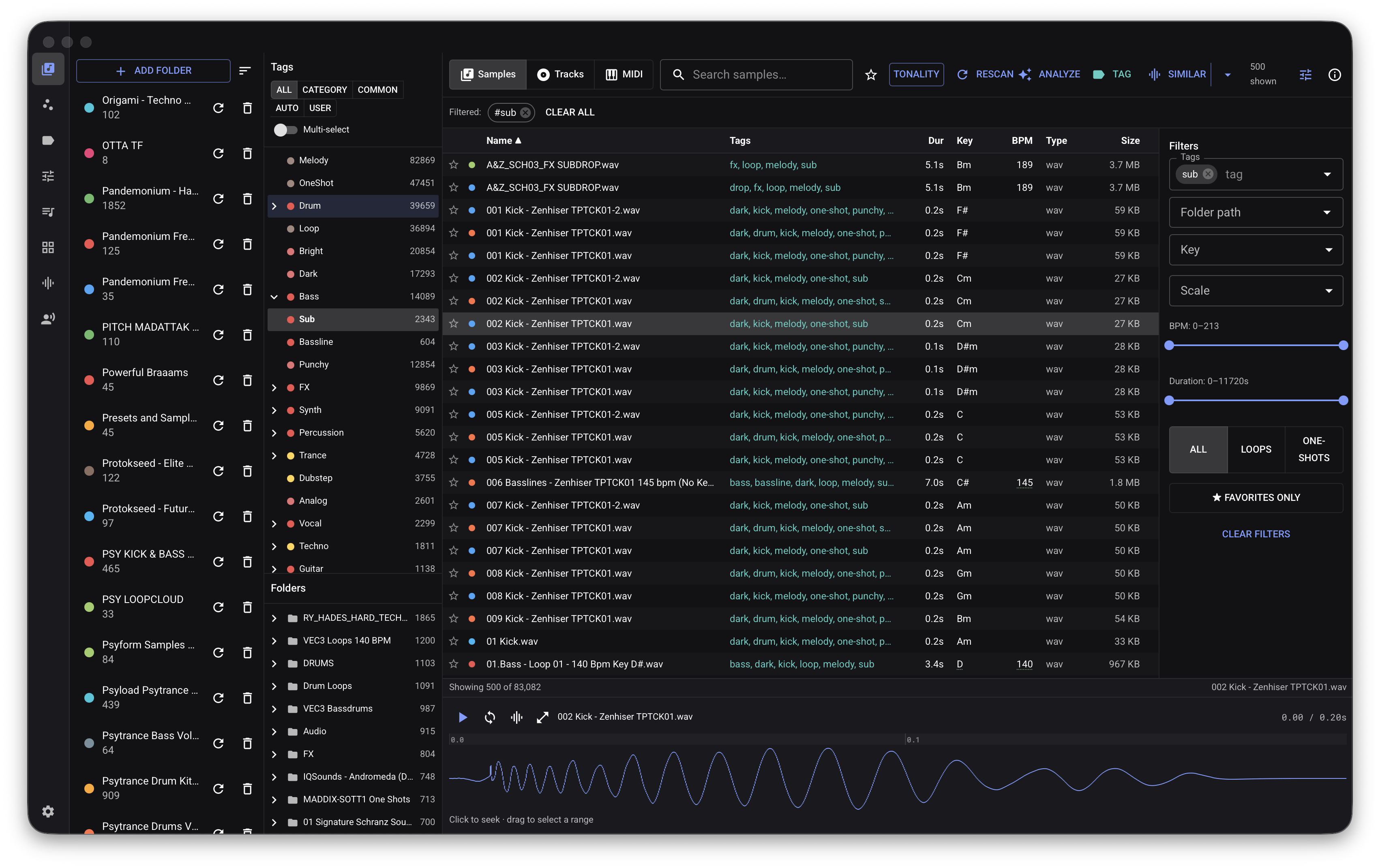Click the Analyze button
The image size is (1380, 868).
1049,75
